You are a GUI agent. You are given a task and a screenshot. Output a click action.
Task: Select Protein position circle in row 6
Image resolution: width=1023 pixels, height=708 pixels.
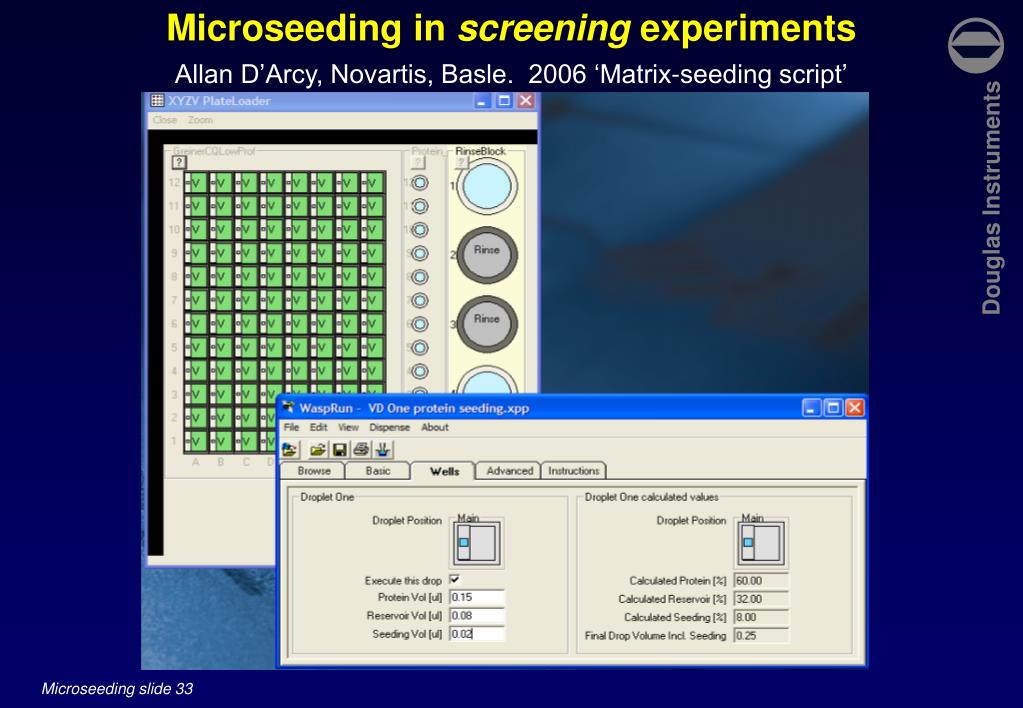(x=420, y=324)
